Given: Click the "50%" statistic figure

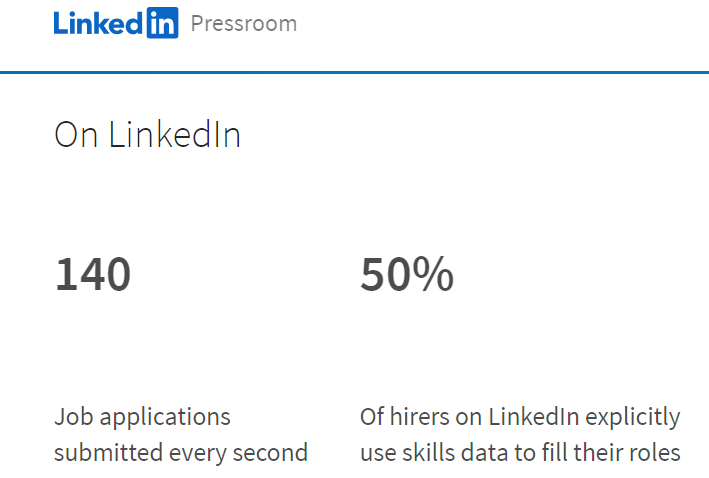Looking at the screenshot, I should click(407, 274).
